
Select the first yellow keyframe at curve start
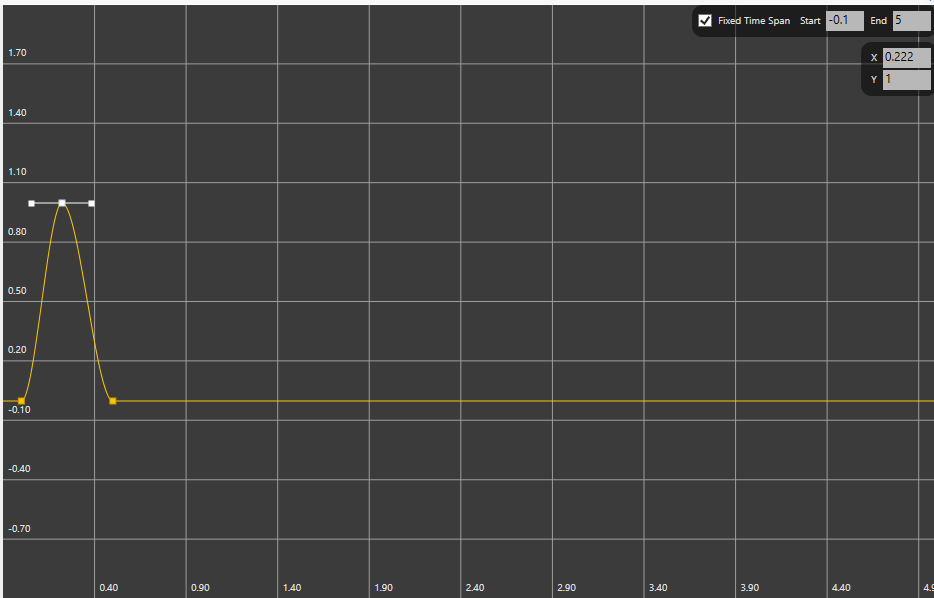(x=21, y=401)
